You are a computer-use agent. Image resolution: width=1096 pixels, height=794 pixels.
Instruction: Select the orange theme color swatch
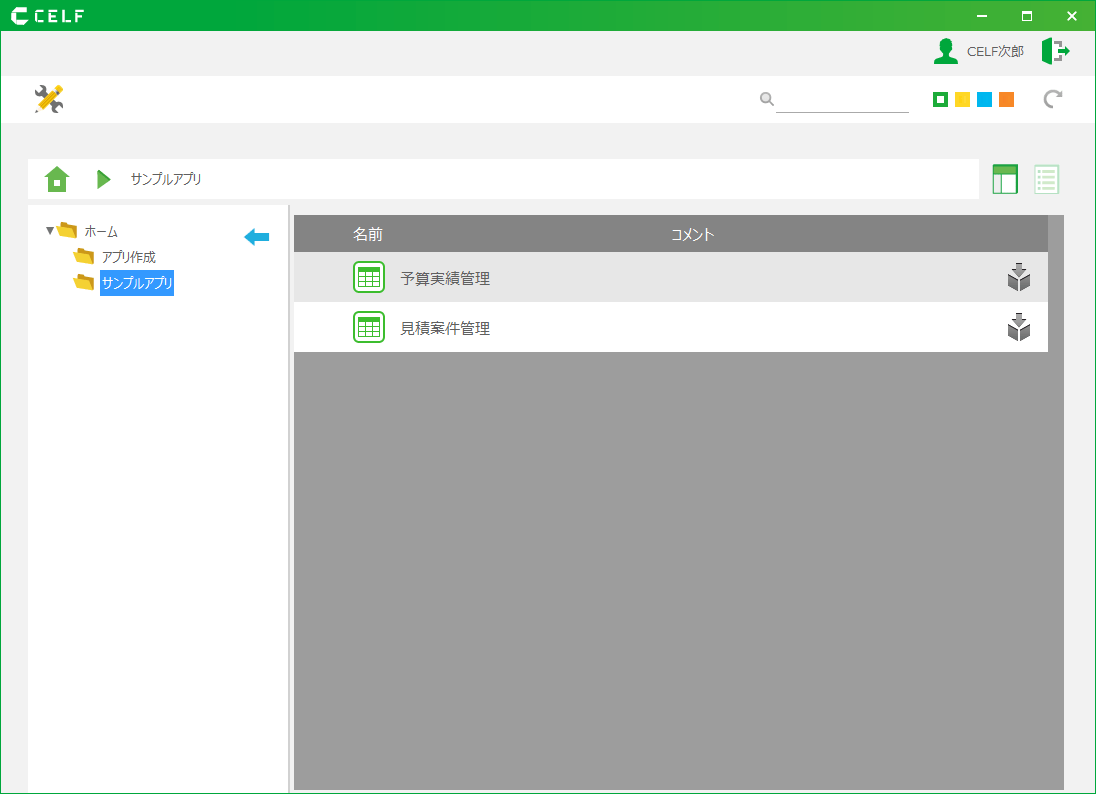[x=1006, y=99]
